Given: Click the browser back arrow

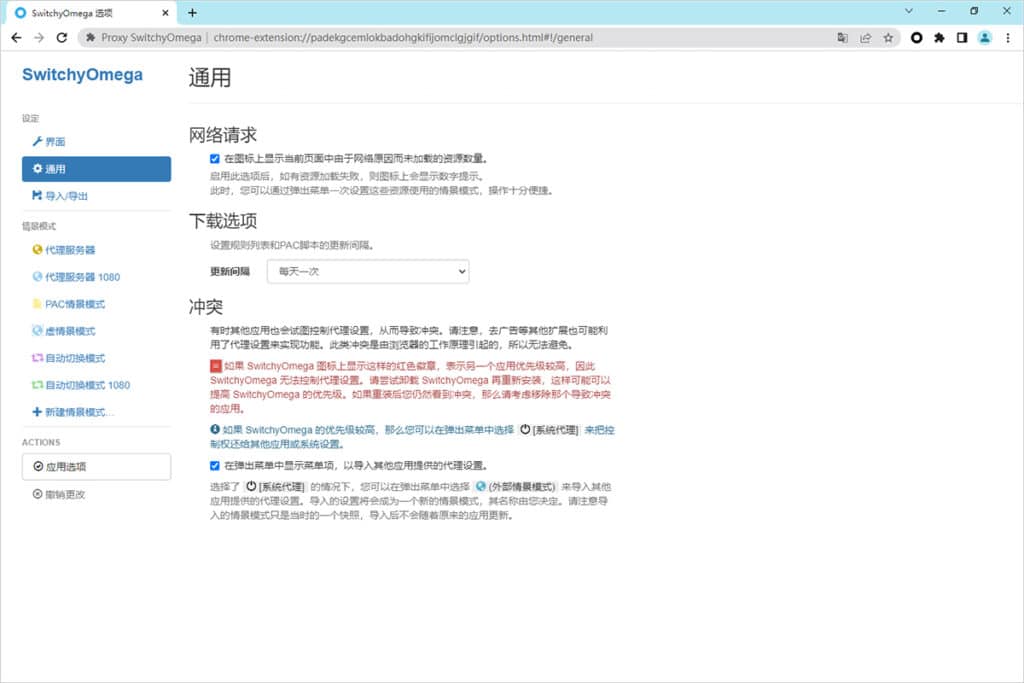Looking at the screenshot, I should [x=16, y=38].
